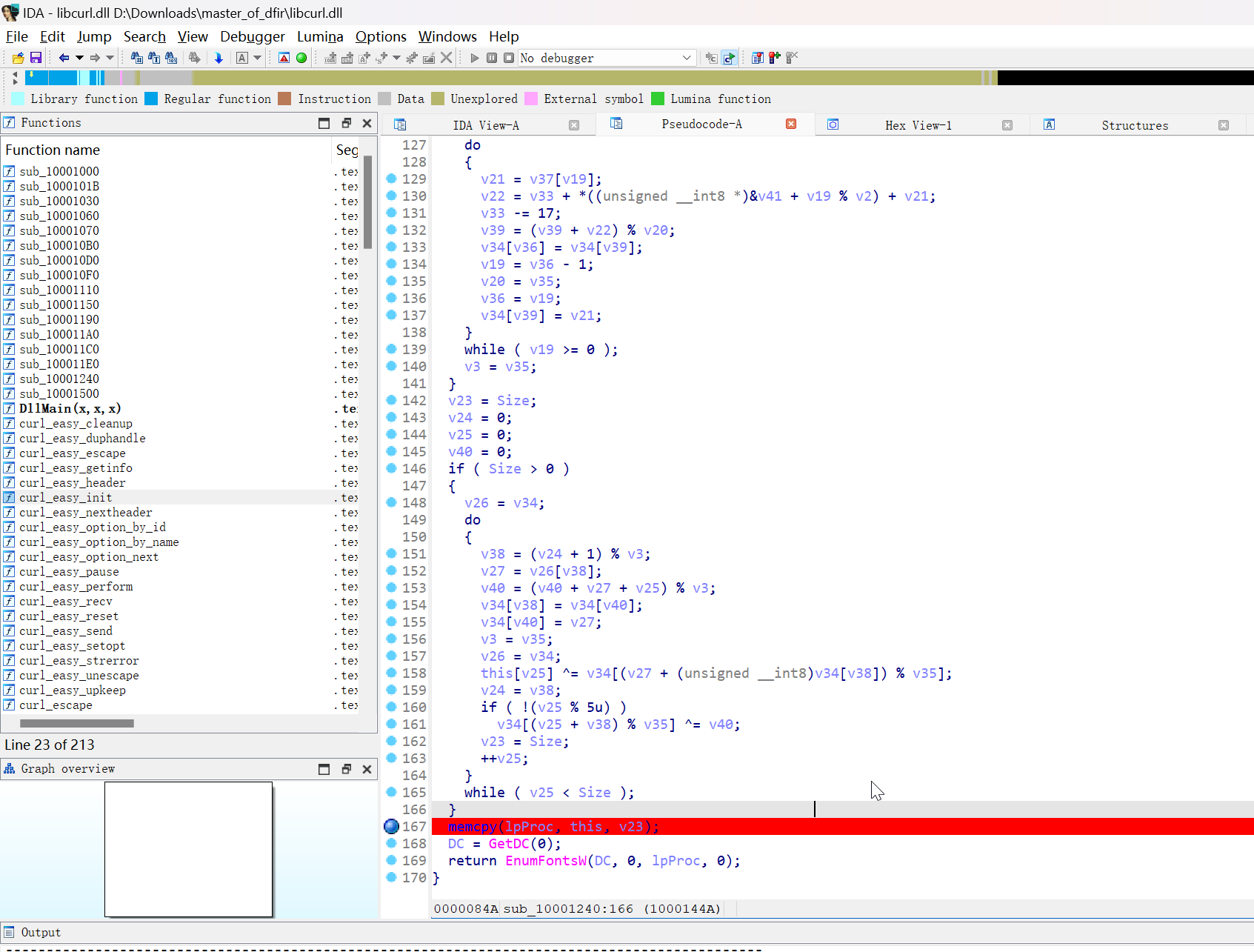This screenshot has width=1254, height=952.
Task: Open the Lumina menu
Action: pos(320,36)
